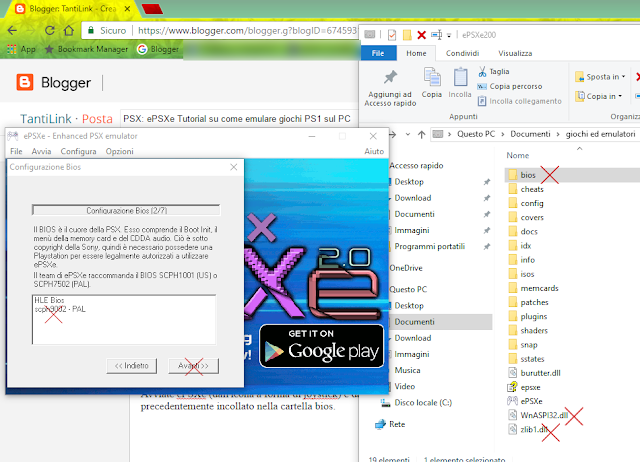
Task: Click the Get it on Google Play banner
Action: (x=322, y=346)
